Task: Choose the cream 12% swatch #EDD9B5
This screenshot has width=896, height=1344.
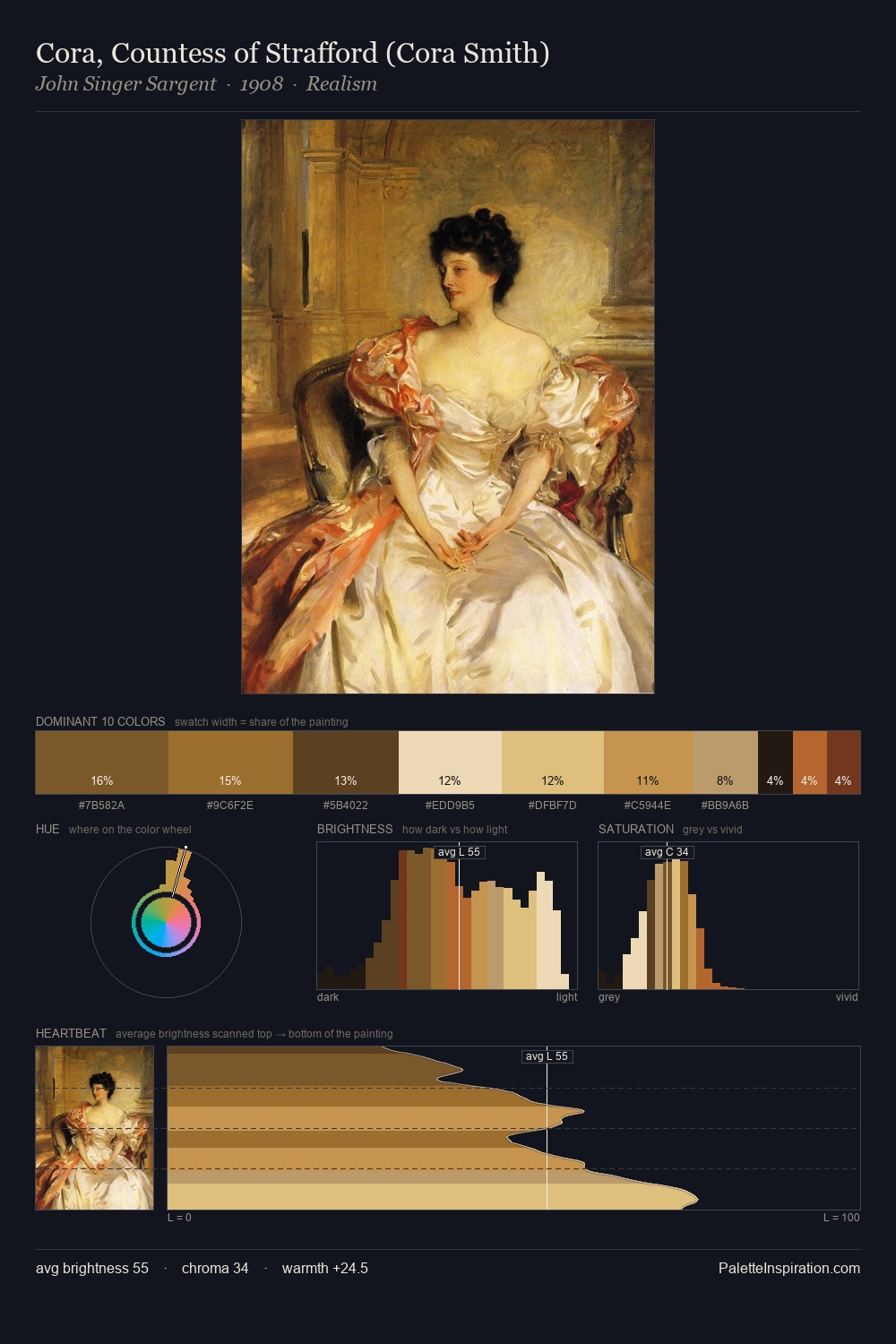Action: click(450, 762)
